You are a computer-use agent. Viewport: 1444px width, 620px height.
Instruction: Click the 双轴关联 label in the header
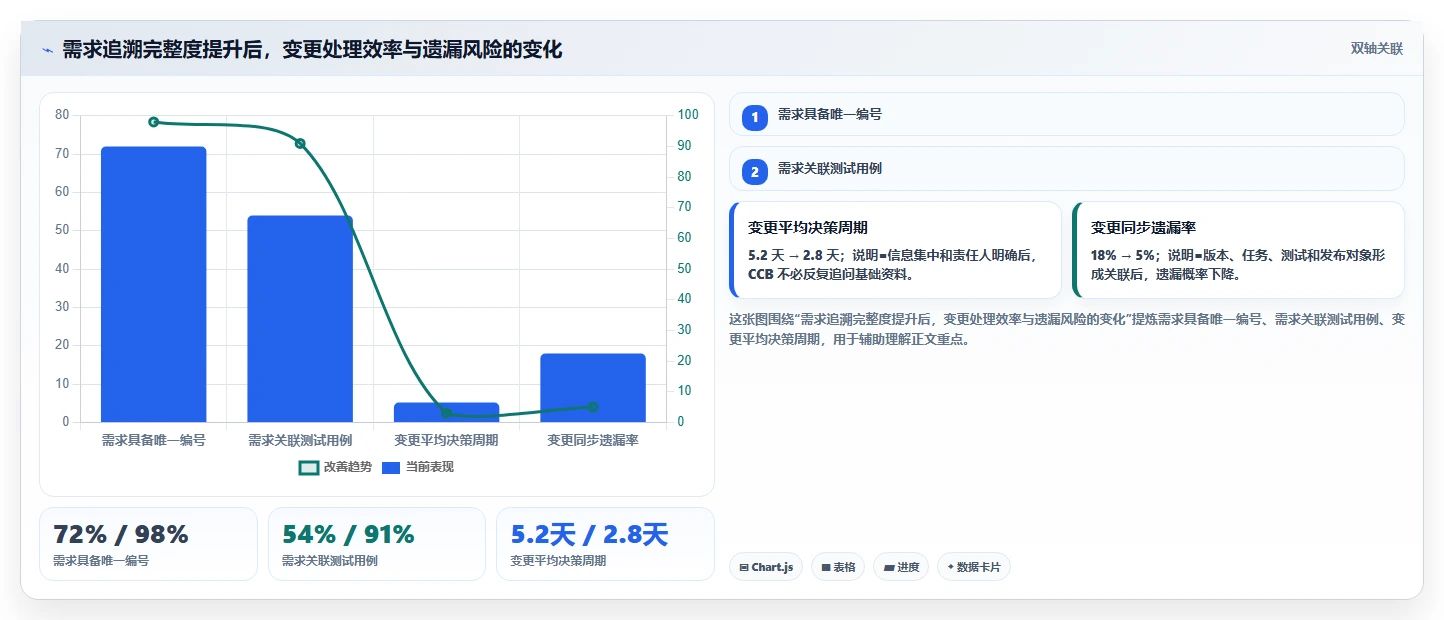pyautogui.click(x=1377, y=49)
